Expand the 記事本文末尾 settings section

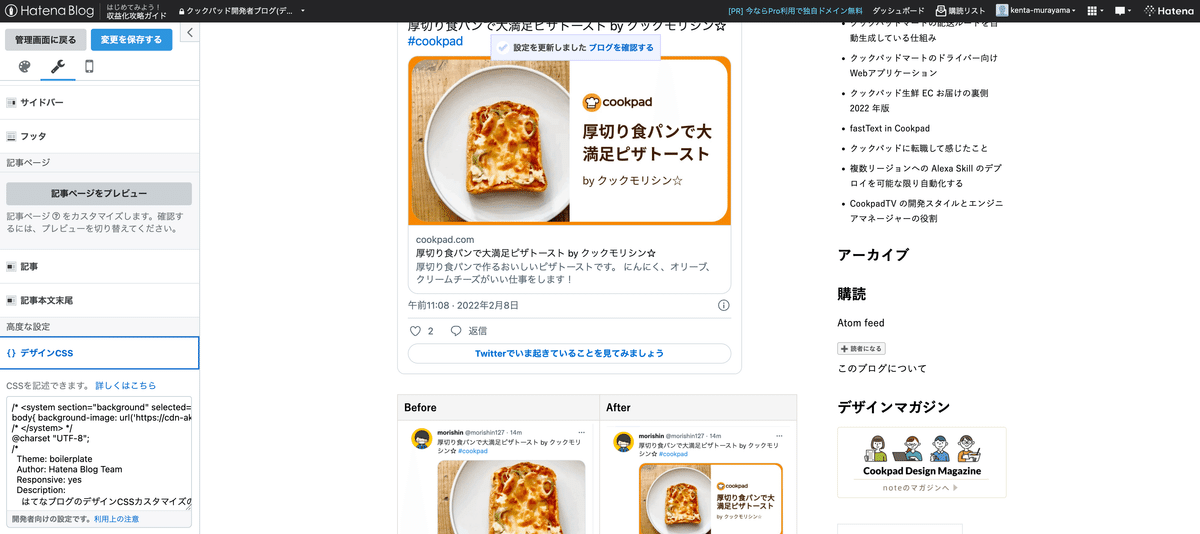(100, 300)
